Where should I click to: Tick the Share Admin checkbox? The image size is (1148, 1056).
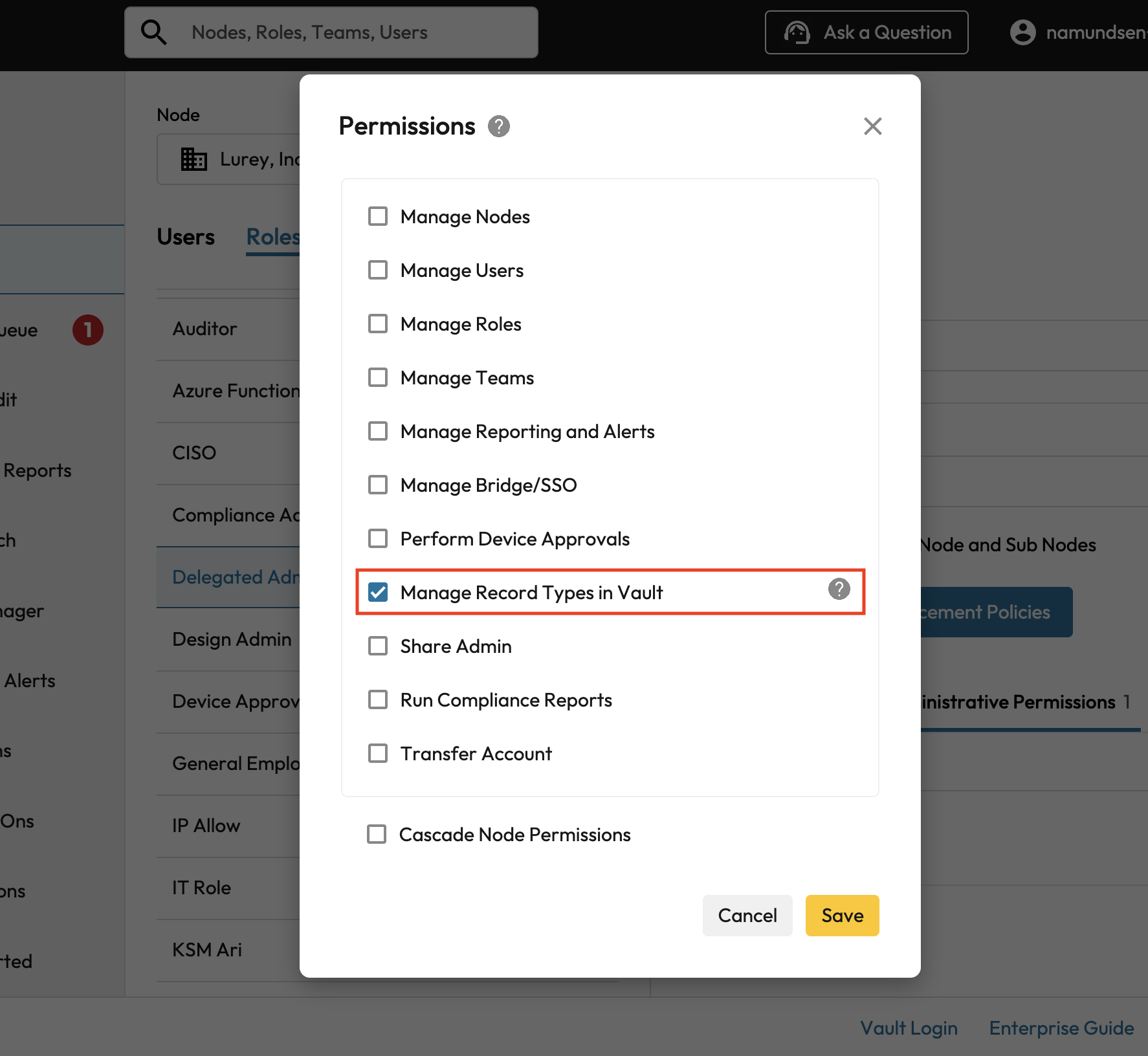tap(378, 646)
